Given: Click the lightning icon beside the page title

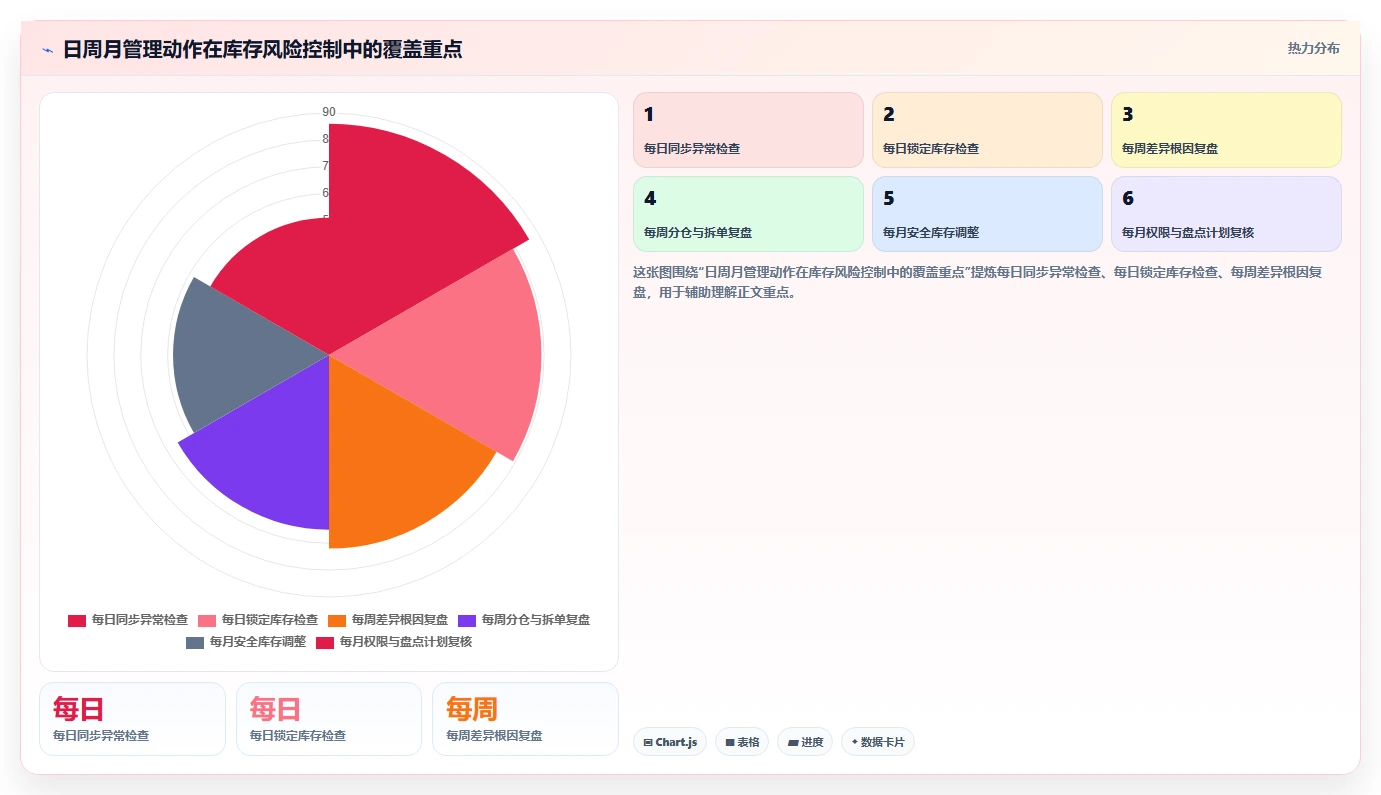Looking at the screenshot, I should pos(48,50).
